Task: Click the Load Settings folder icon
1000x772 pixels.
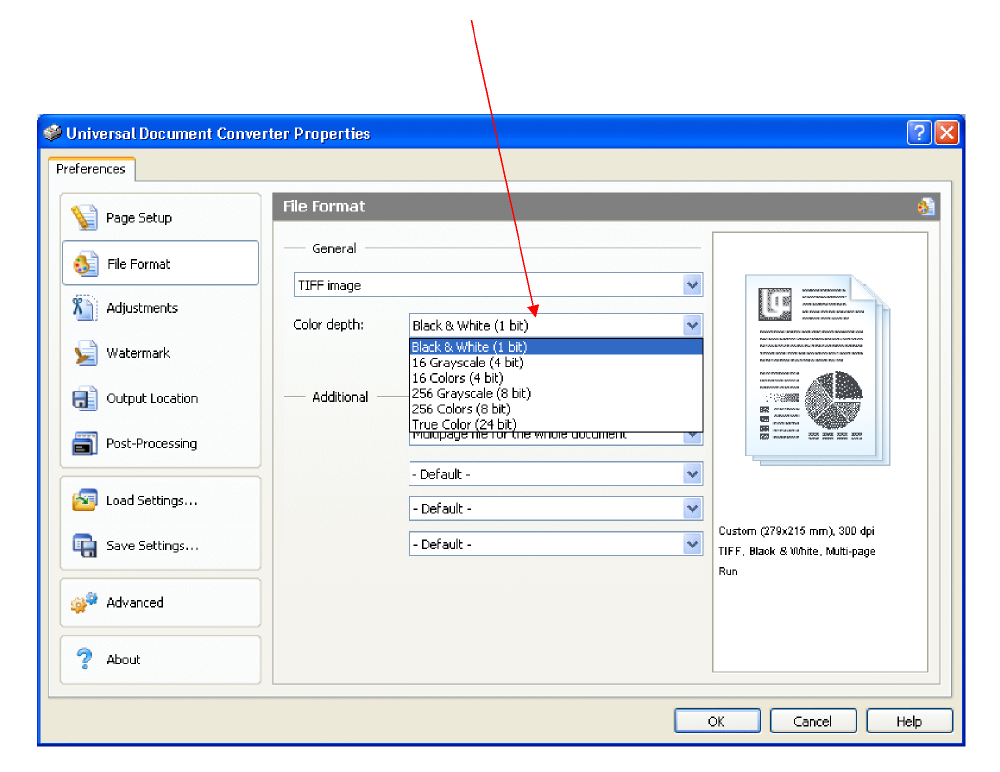Action: click(x=84, y=500)
